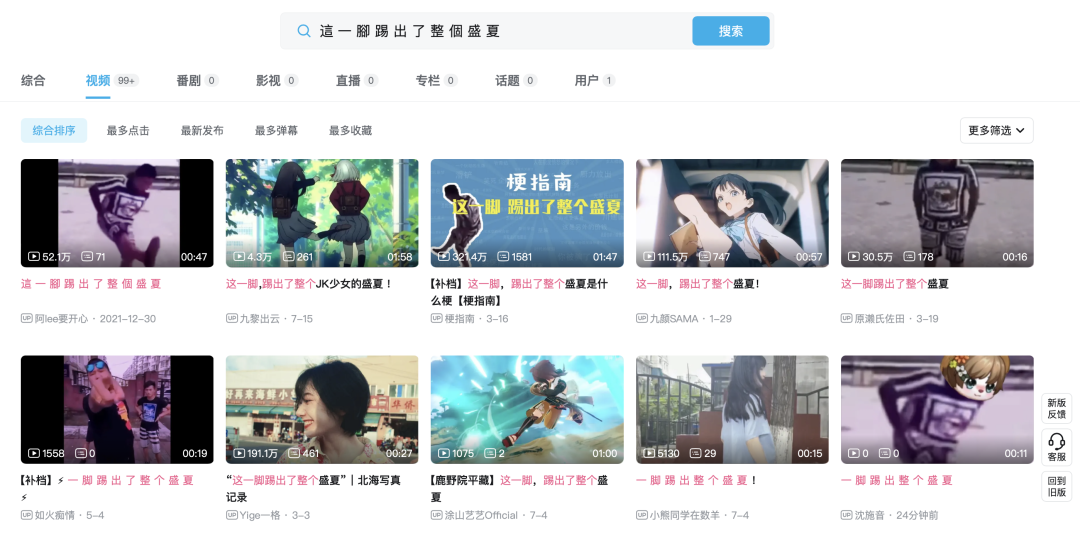The width and height of the screenshot is (1080, 535).
Task: Click into the search text field
Action: pos(500,31)
